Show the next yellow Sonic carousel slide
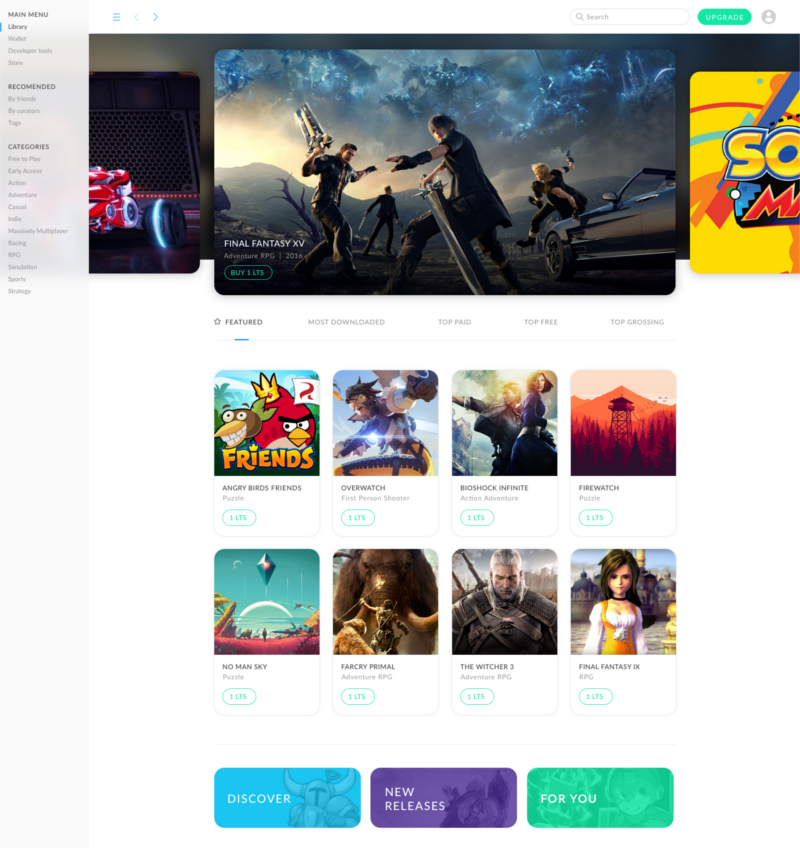The image size is (800, 848). pos(745,173)
